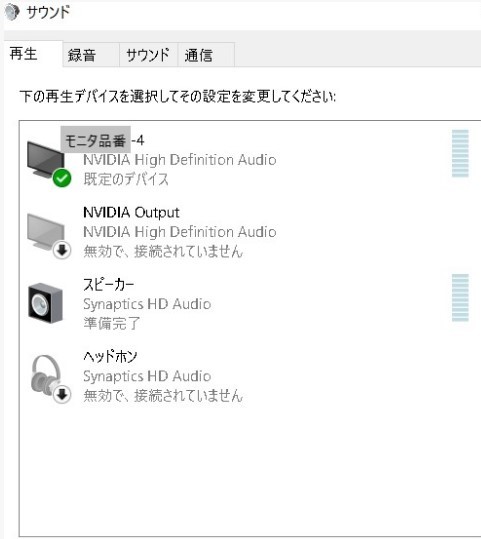481x539 pixels.
Task: Click the monitor icon with green checkmark
Action: click(49, 164)
